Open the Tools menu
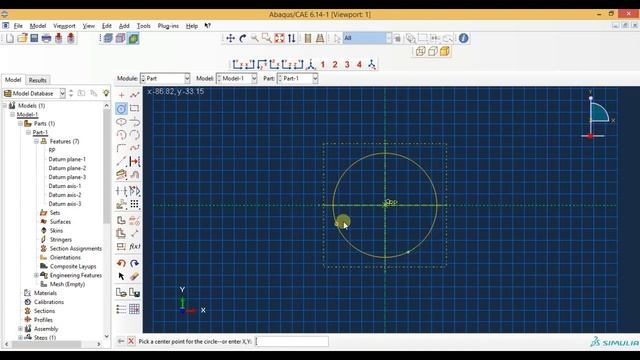Screen dimensions: 640x360 tap(143, 26)
